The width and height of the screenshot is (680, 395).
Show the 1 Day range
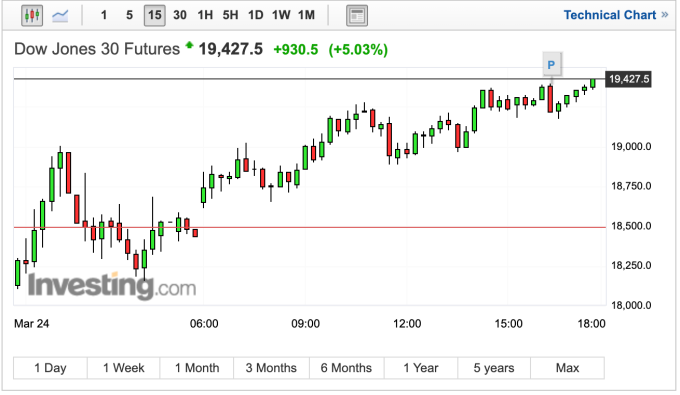click(x=50, y=368)
